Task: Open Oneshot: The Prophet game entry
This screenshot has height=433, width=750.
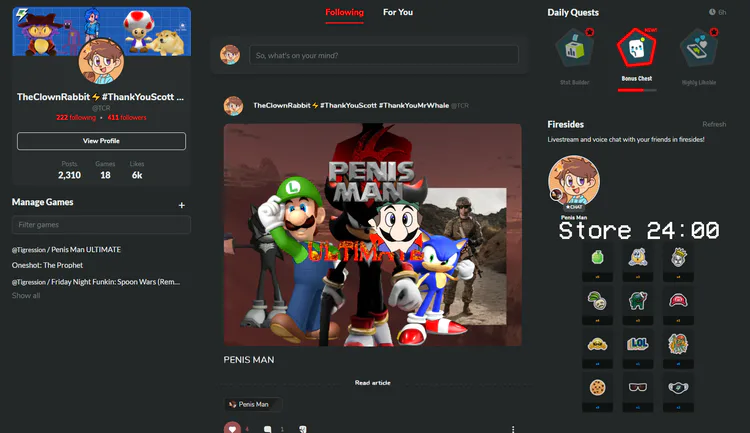Action: 47,265
